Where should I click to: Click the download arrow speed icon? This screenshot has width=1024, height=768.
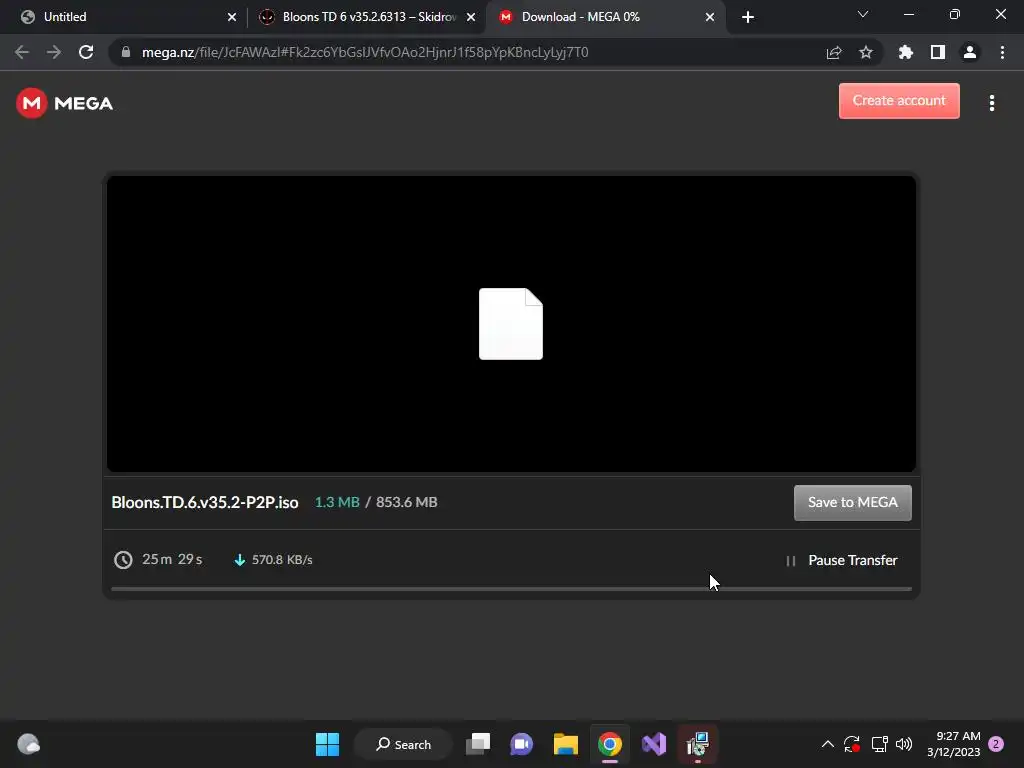pyautogui.click(x=240, y=560)
